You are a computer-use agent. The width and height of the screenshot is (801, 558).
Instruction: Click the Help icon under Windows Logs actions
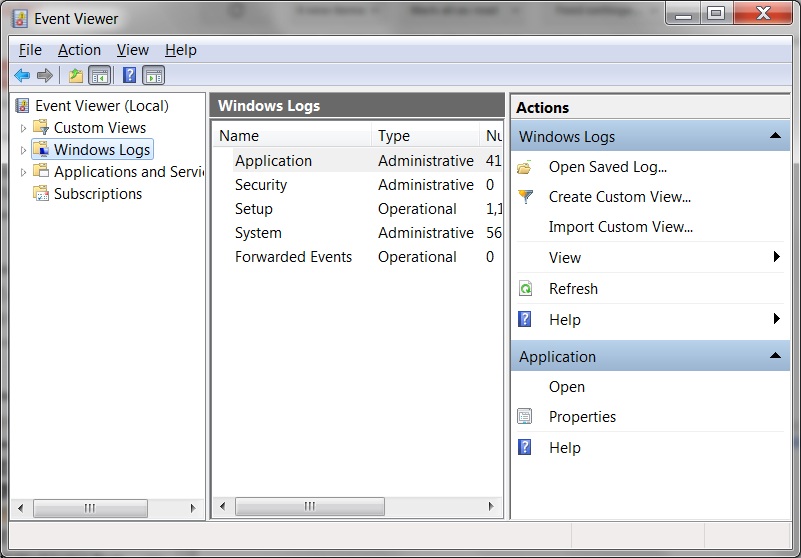[525, 319]
